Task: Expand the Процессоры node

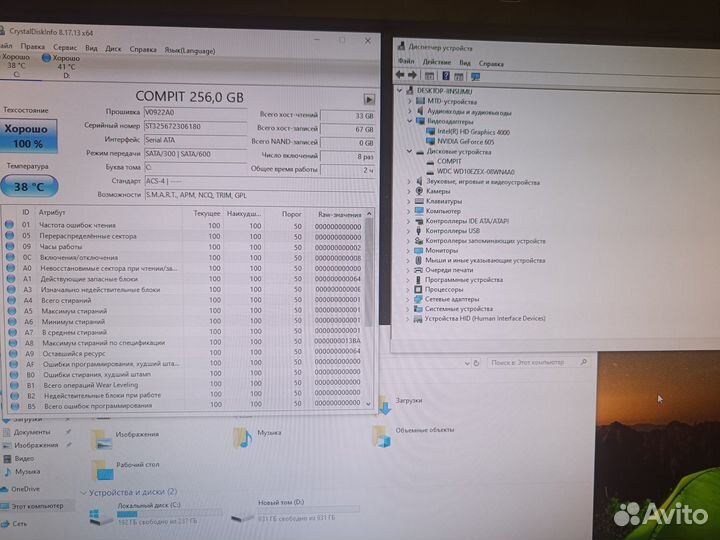Action: 408,290
